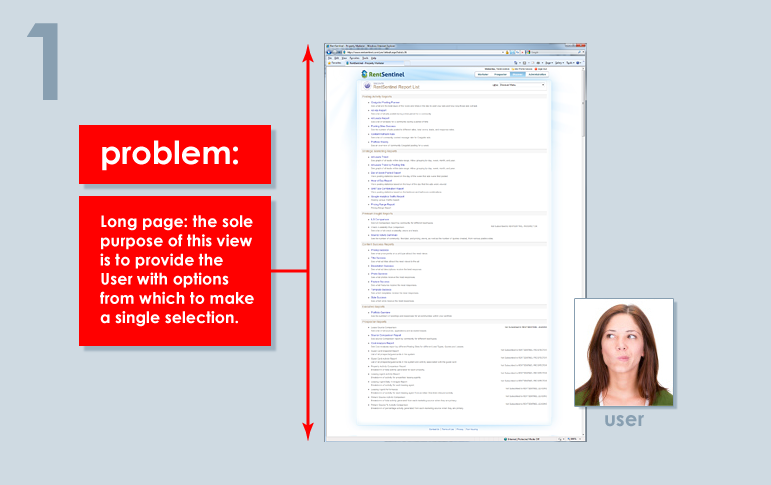Open the browser File menu
The width and height of the screenshot is (771, 485).
click(328, 59)
